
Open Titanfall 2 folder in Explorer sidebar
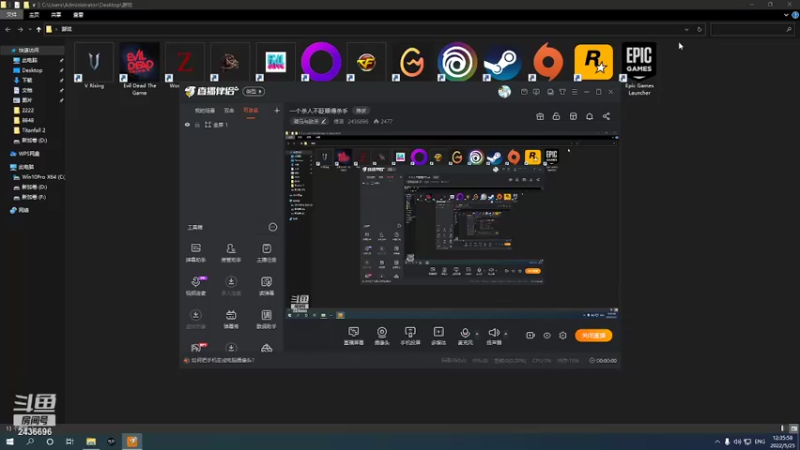click(34, 130)
